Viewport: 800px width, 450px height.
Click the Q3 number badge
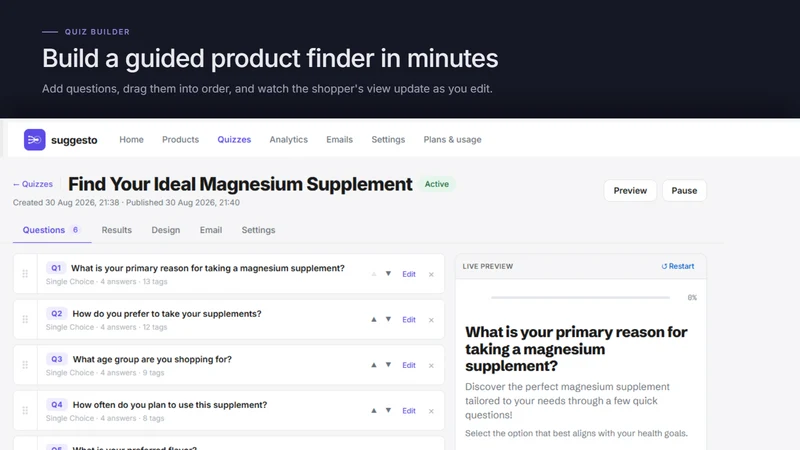tap(57, 359)
